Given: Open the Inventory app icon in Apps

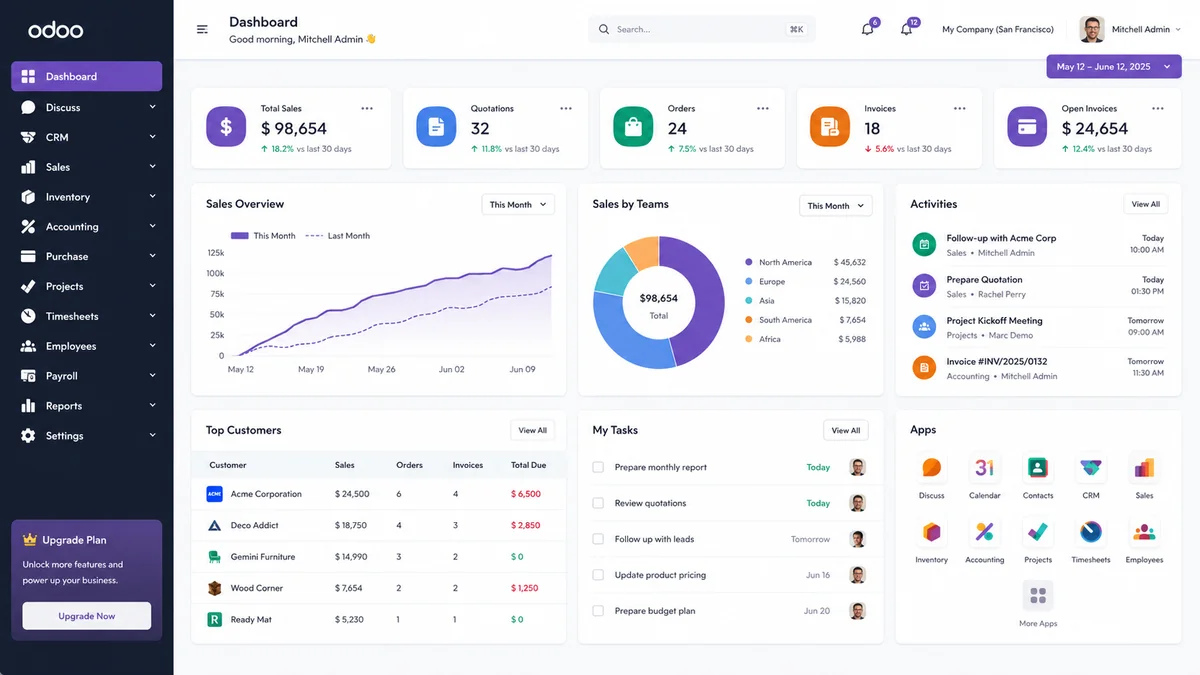Looking at the screenshot, I should point(931,532).
